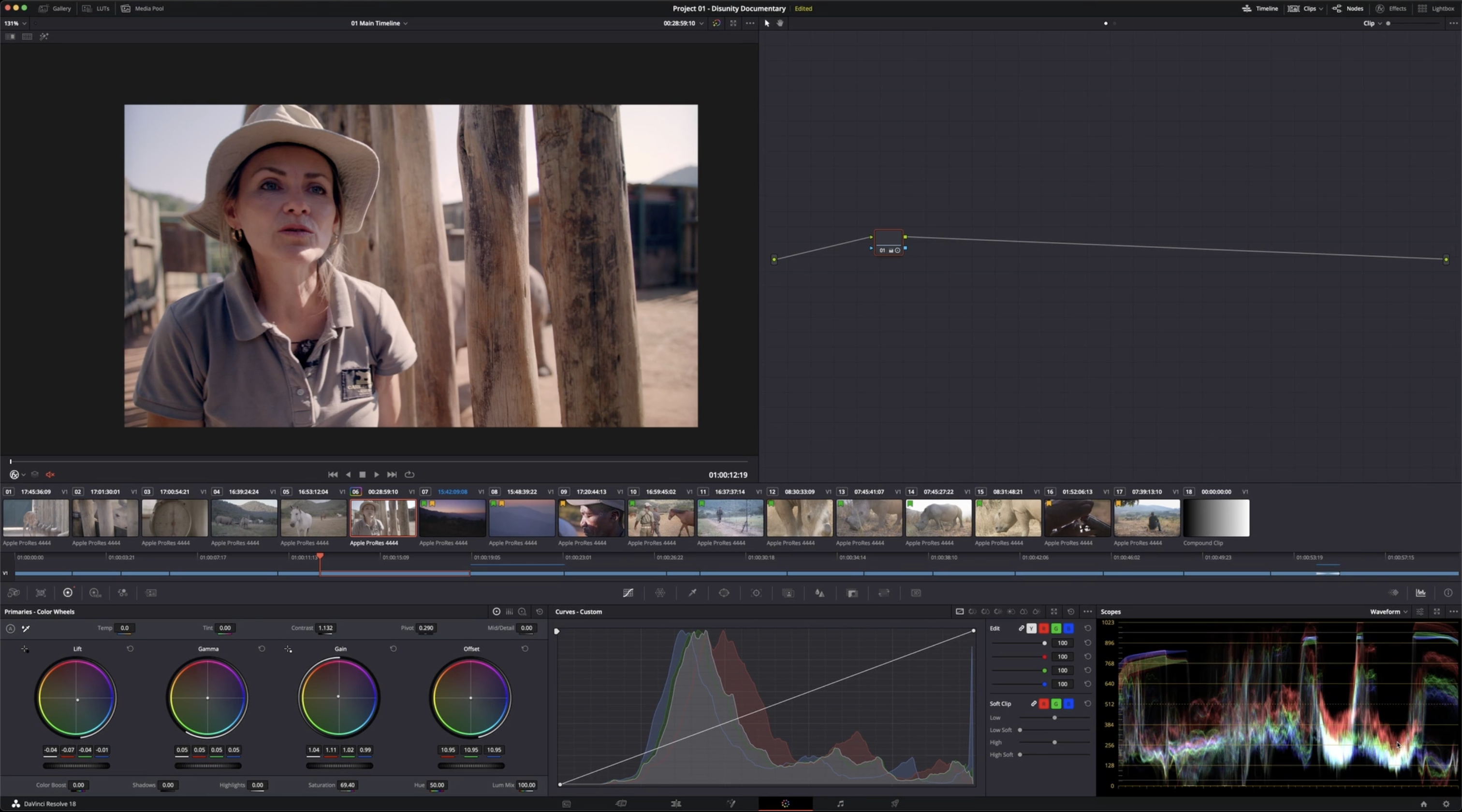Viewport: 1462px width, 812px height.
Task: Switch primaries to log wheels mode
Action: coord(522,612)
